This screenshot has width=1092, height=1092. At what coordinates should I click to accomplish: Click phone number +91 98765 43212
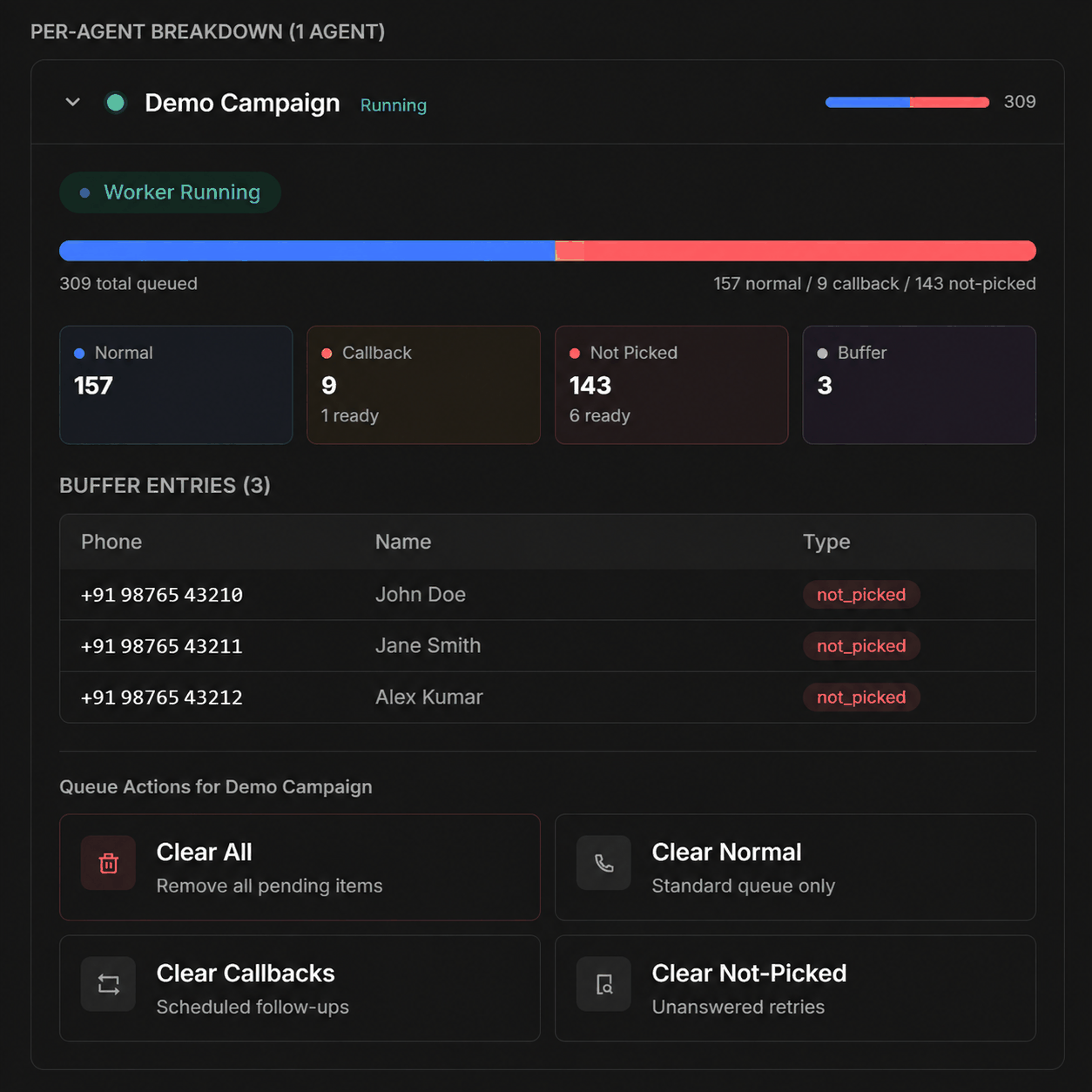point(162,698)
